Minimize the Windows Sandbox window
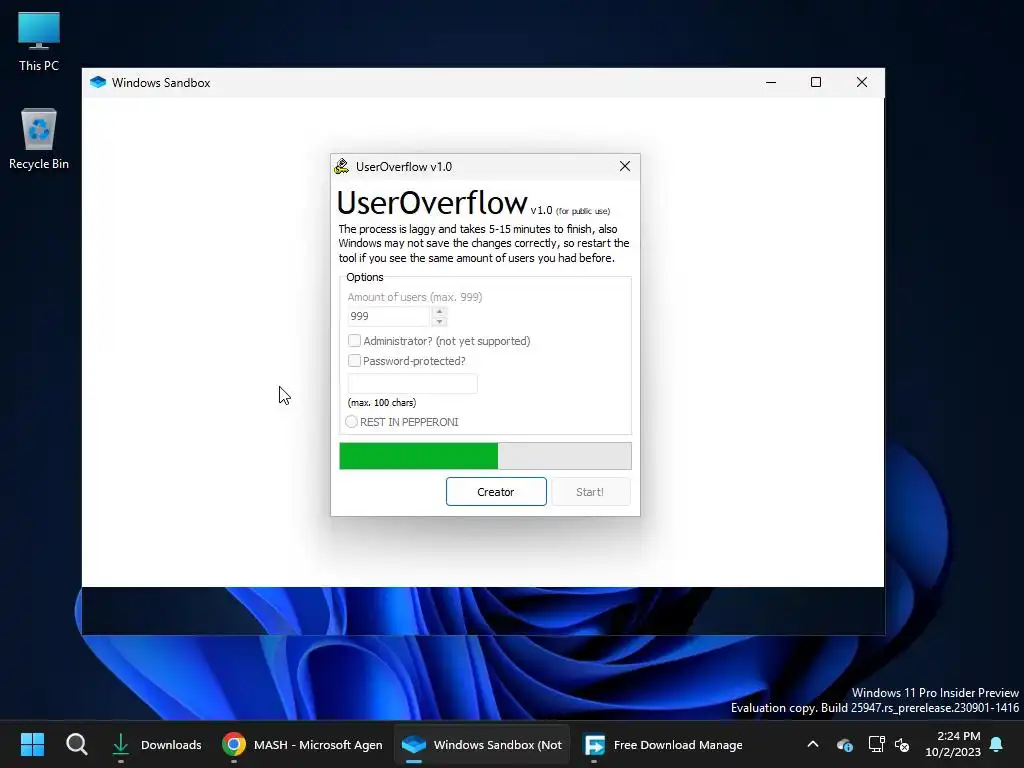This screenshot has height=768, width=1024. (x=771, y=82)
